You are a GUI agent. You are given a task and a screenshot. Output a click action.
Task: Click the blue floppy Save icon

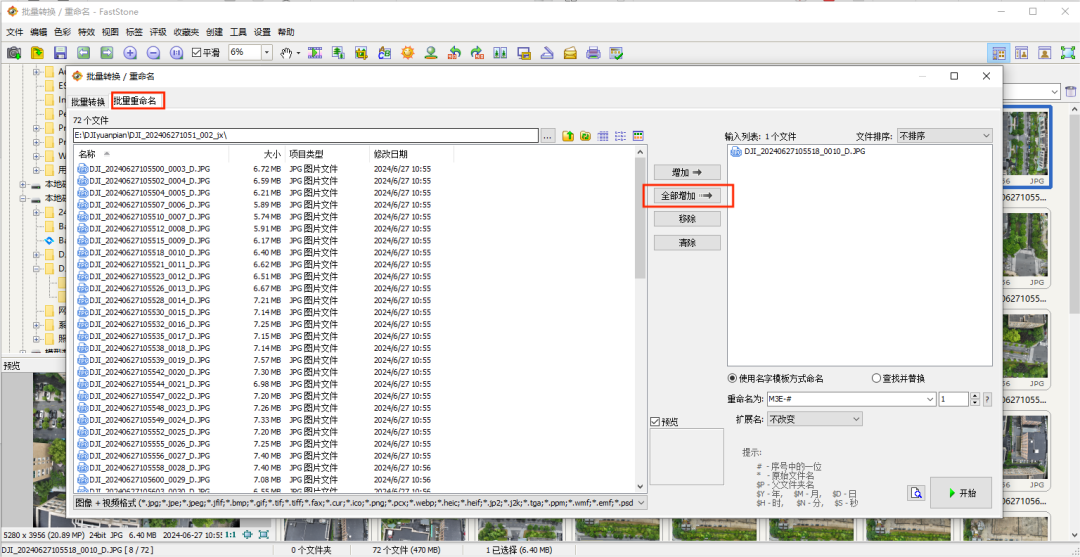60,52
